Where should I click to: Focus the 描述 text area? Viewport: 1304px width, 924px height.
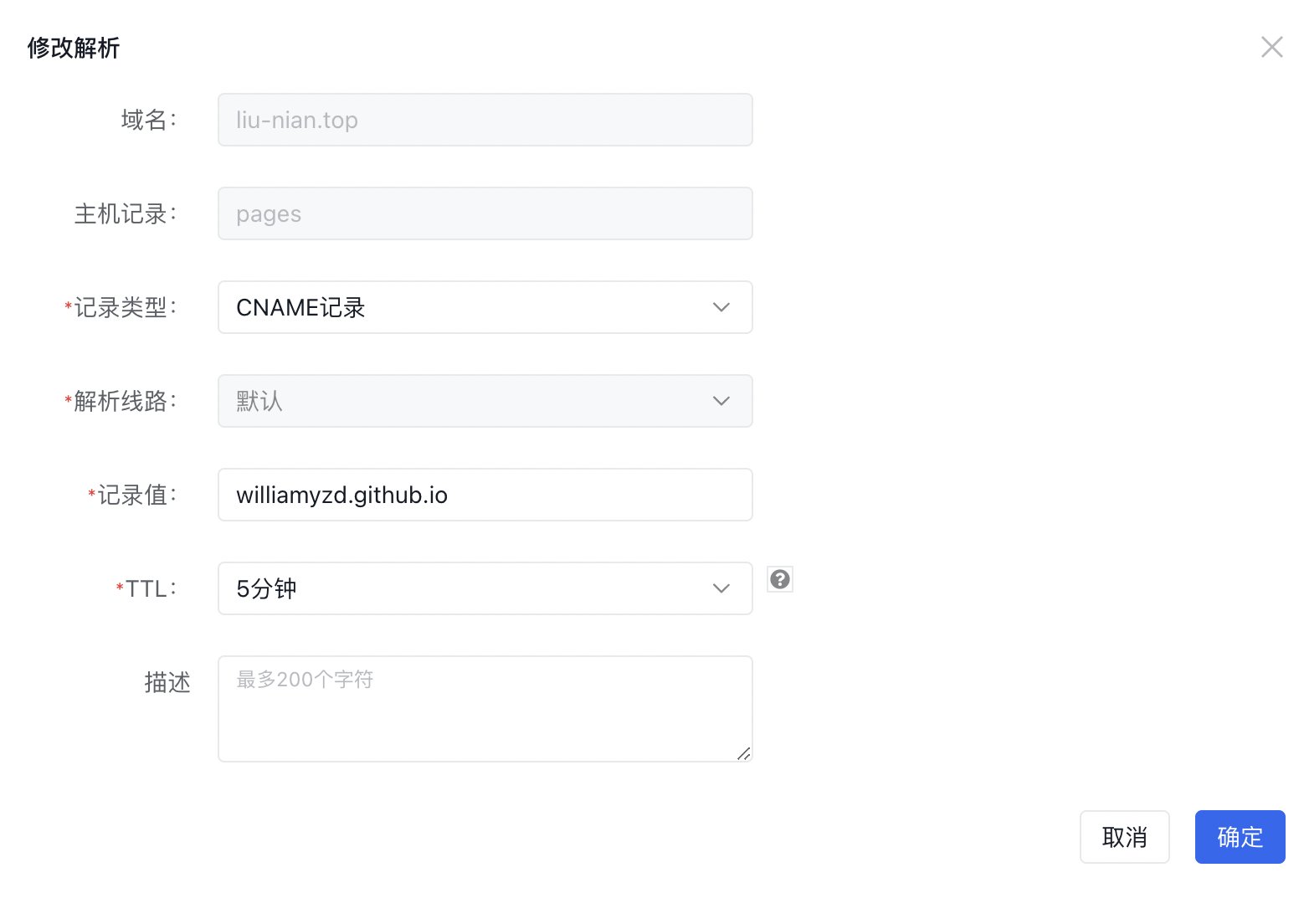click(485, 708)
